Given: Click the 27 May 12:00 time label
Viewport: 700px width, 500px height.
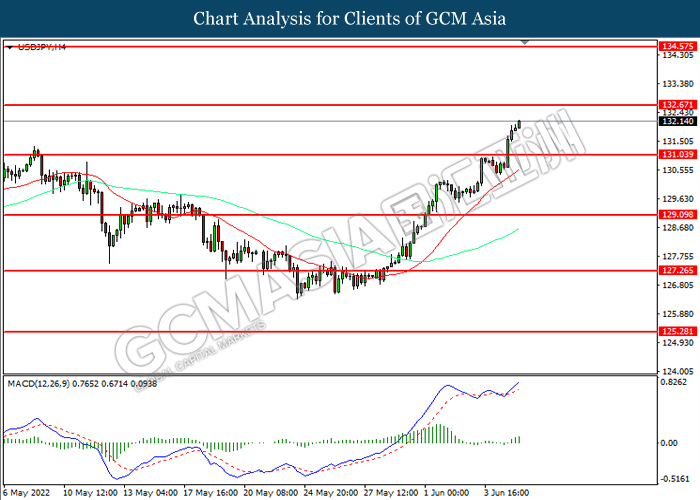Looking at the screenshot, I should 391,493.
